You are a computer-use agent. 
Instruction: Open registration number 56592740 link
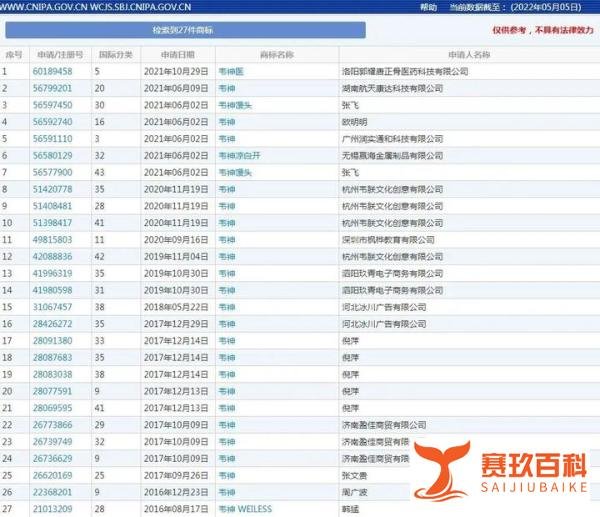point(52,122)
